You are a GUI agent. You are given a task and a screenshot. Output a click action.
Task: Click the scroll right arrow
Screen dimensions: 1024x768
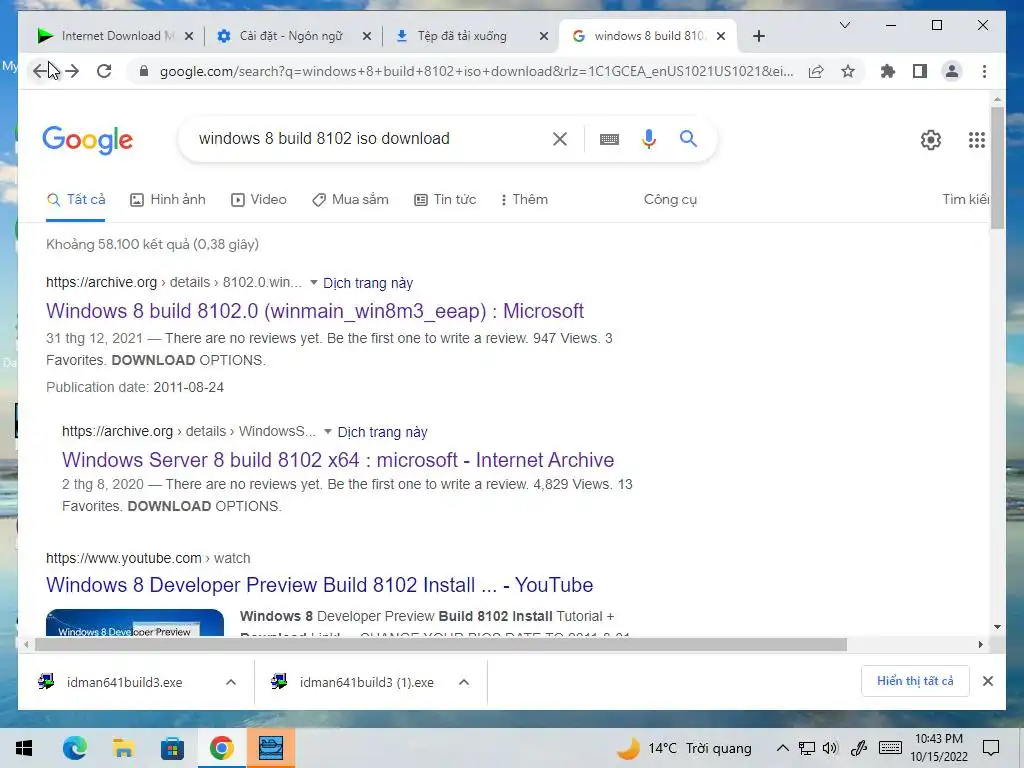980,645
